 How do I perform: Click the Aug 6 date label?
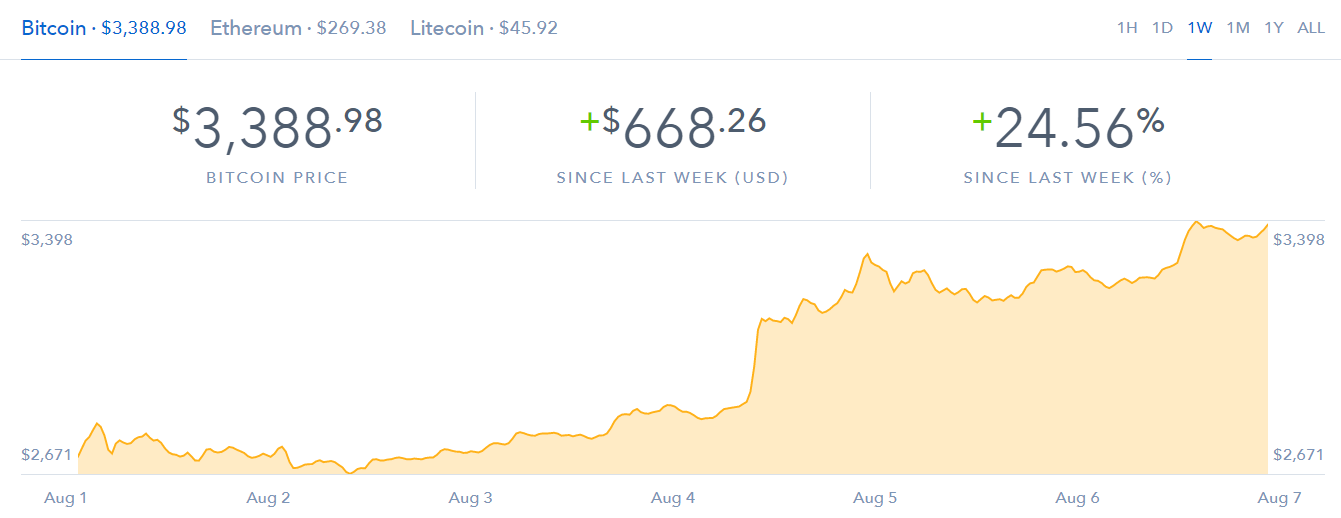point(1077,497)
